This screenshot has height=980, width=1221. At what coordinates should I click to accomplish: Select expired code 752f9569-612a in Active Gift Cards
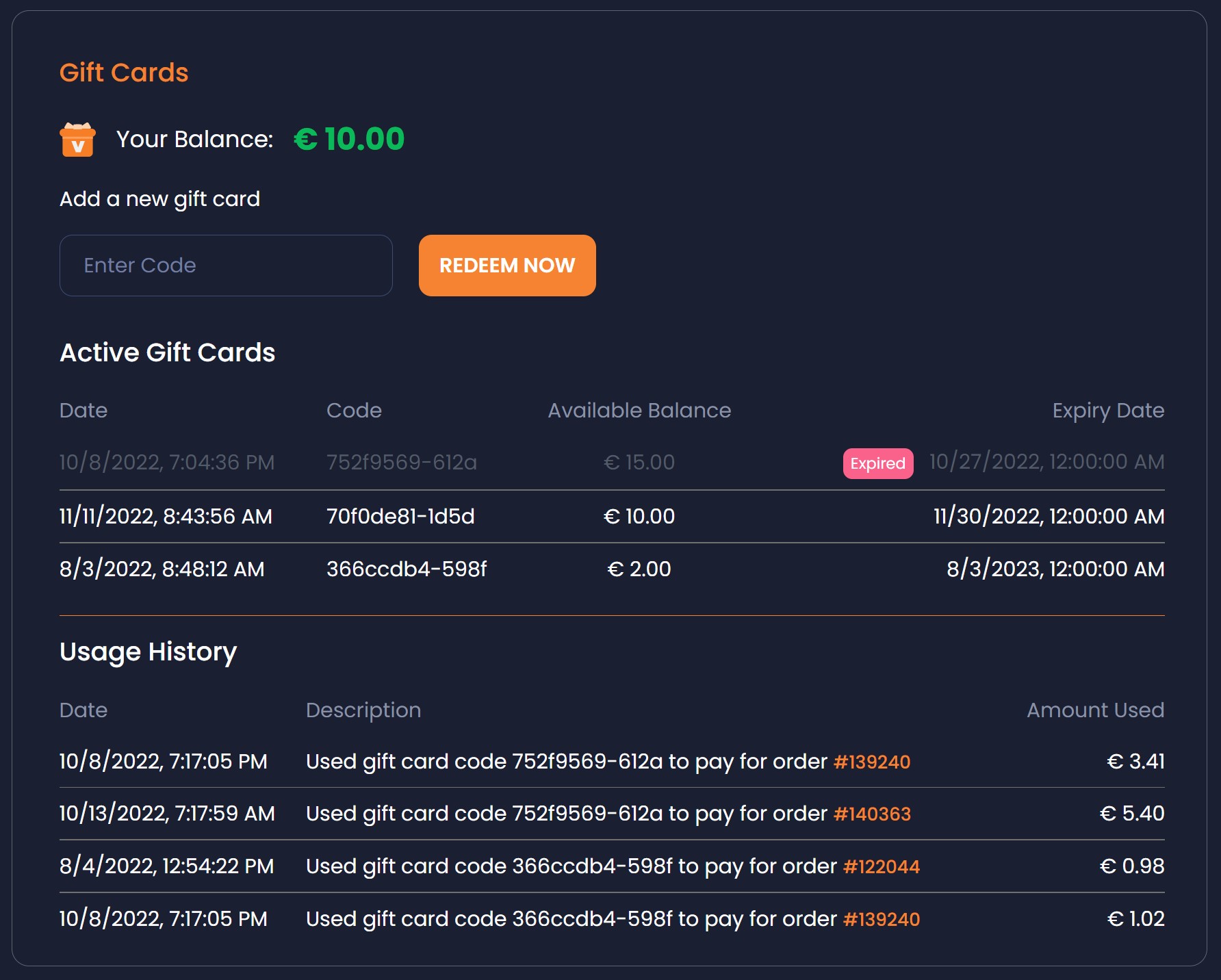(x=401, y=463)
